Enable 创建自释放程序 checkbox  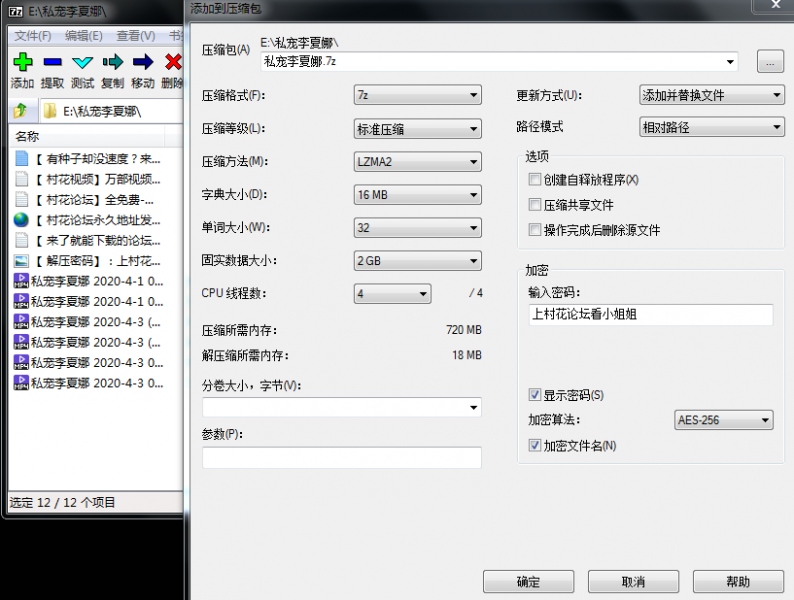pyautogui.click(x=535, y=180)
